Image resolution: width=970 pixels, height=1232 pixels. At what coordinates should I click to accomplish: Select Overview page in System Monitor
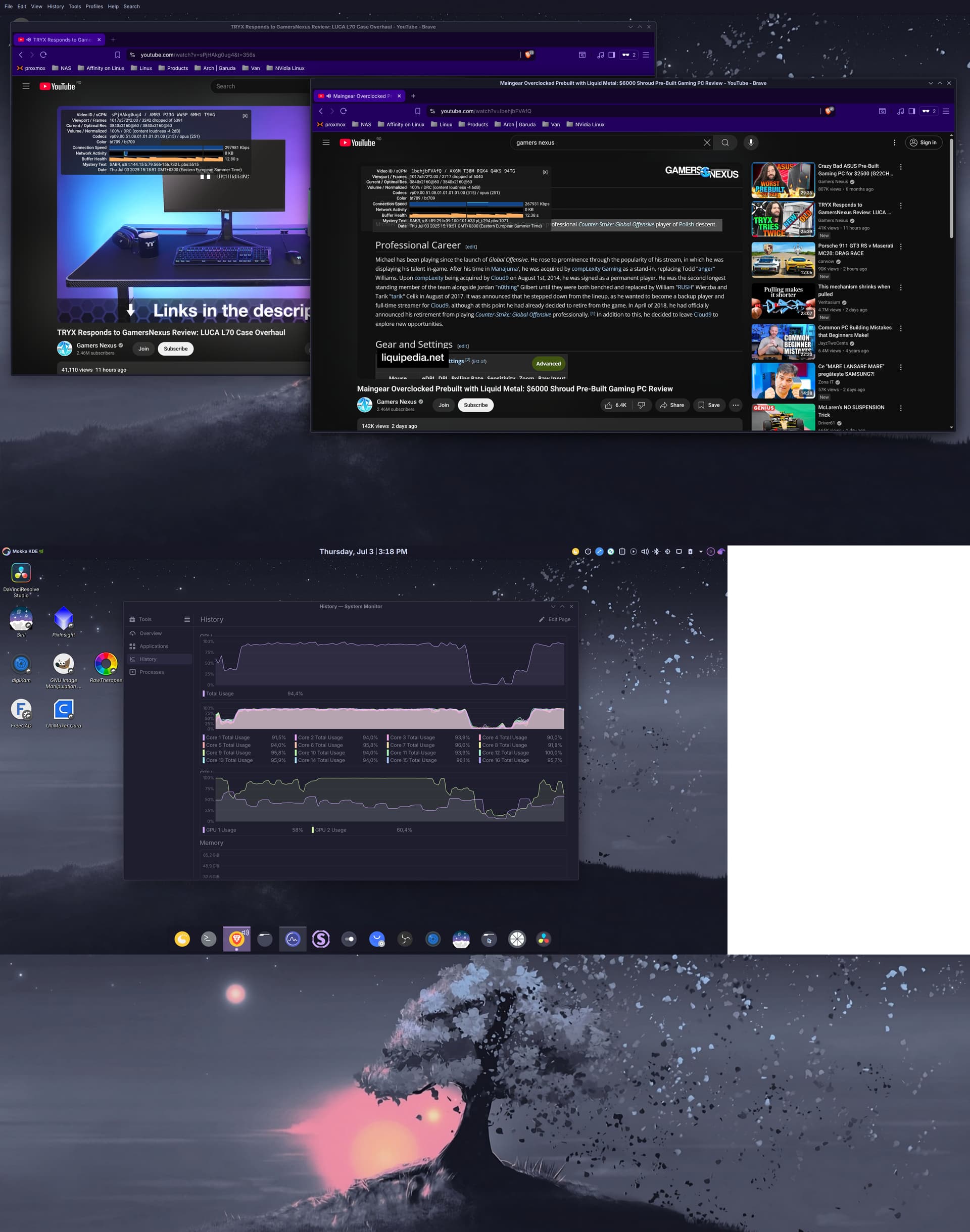(x=160, y=633)
